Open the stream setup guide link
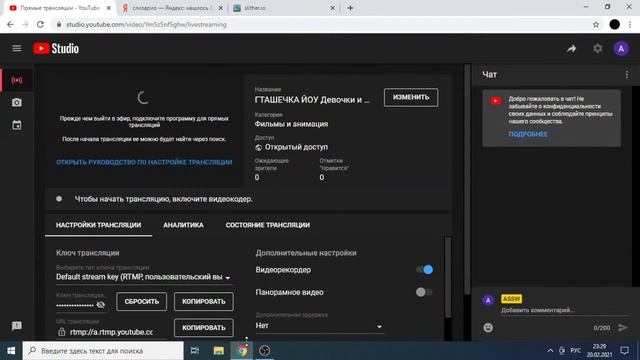The width and height of the screenshot is (640, 360). click(x=144, y=162)
